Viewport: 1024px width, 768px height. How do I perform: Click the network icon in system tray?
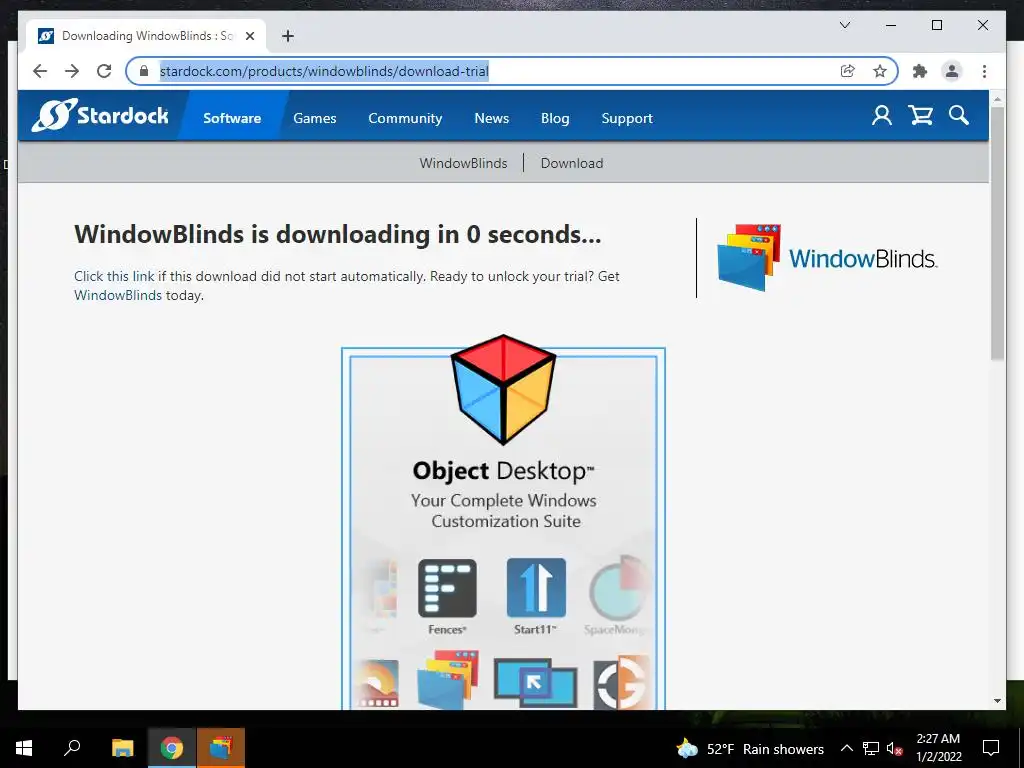point(871,748)
